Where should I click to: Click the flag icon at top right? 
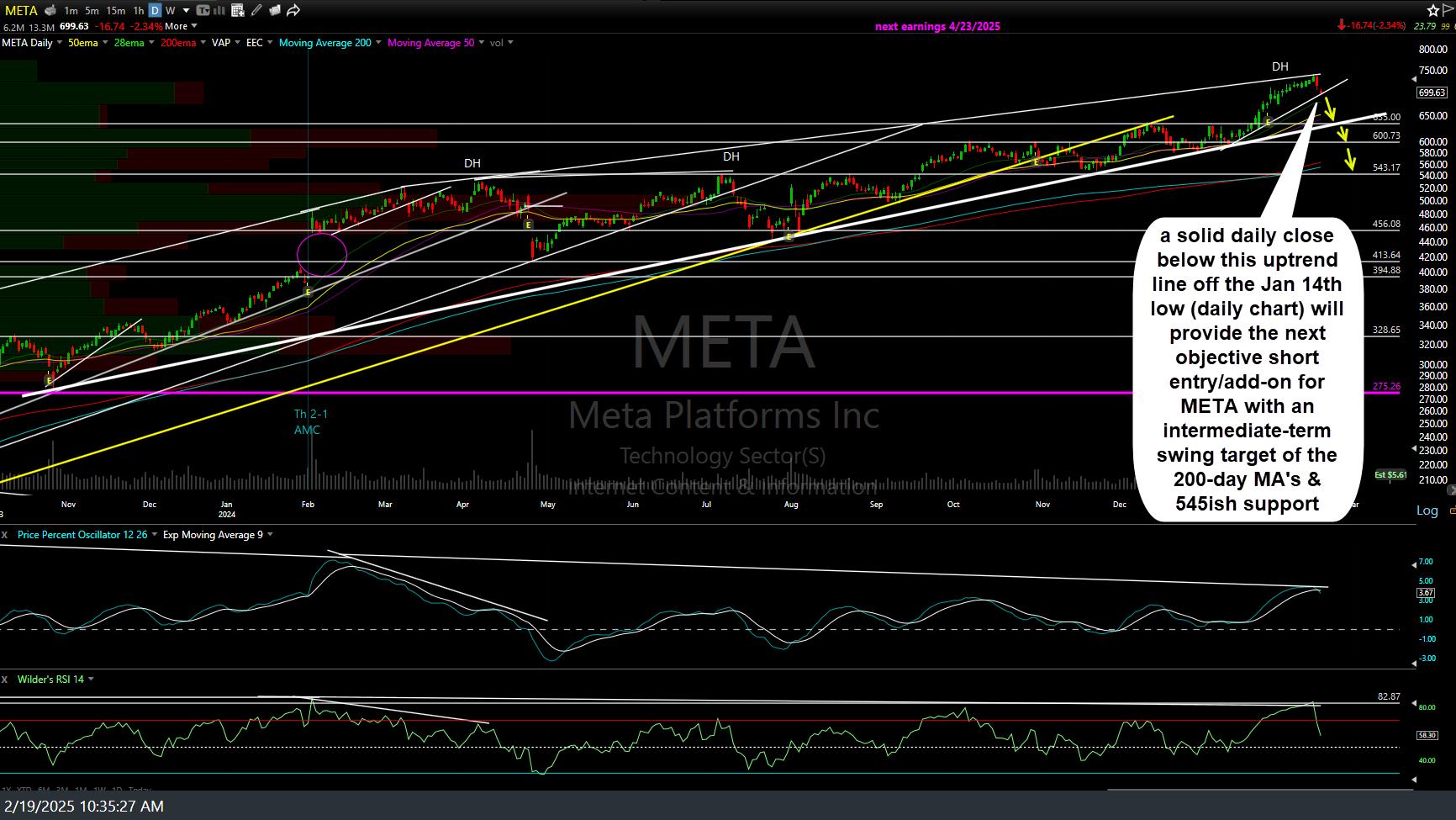pyautogui.click(x=1450, y=10)
